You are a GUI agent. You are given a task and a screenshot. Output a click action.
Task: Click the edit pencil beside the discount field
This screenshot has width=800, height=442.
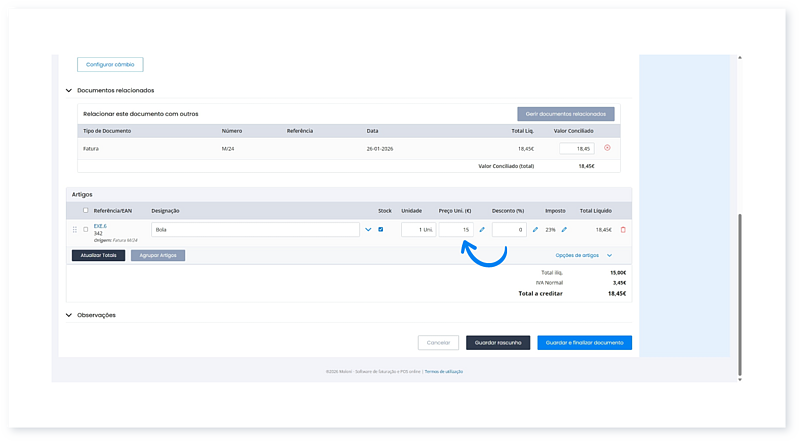(x=535, y=230)
